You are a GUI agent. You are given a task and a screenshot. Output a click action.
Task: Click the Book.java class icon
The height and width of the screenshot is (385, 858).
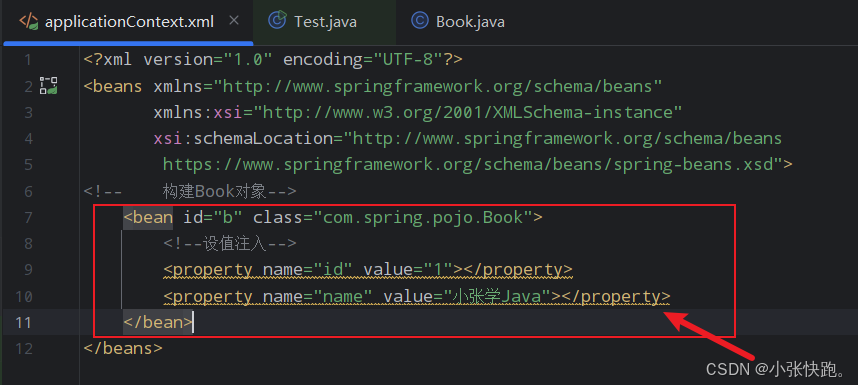pyautogui.click(x=419, y=21)
